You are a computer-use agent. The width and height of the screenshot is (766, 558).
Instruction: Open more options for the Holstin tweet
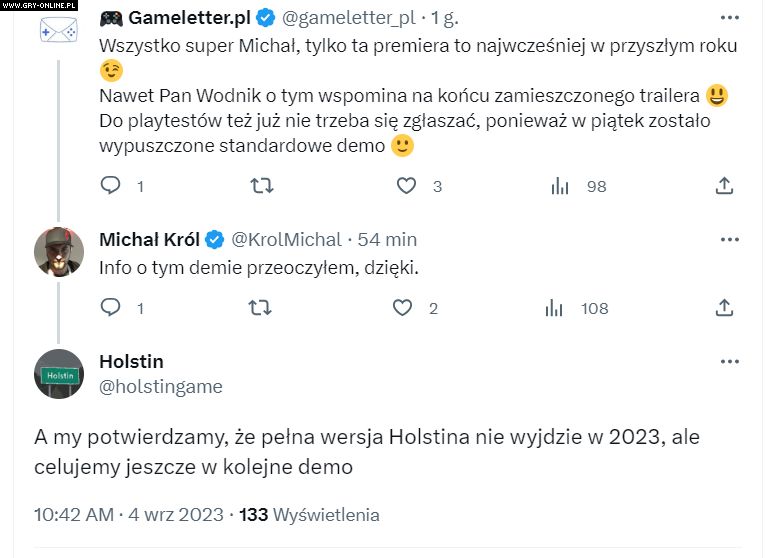pos(730,362)
